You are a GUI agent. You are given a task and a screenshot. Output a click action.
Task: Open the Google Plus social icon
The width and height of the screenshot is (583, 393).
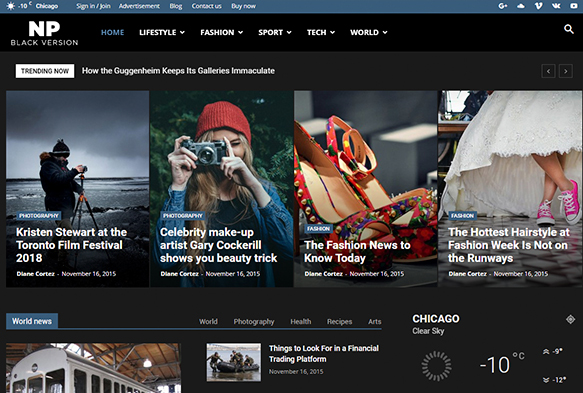503,6
